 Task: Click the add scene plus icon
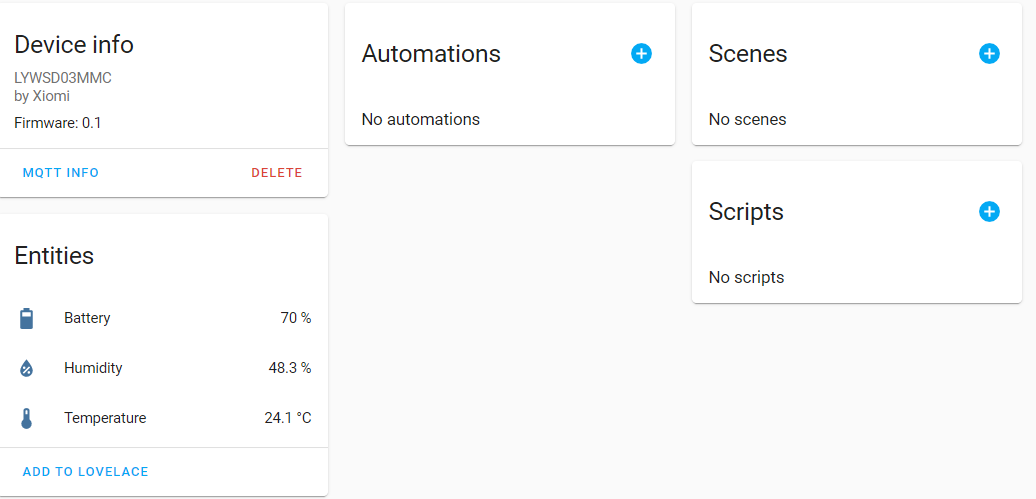coord(989,54)
